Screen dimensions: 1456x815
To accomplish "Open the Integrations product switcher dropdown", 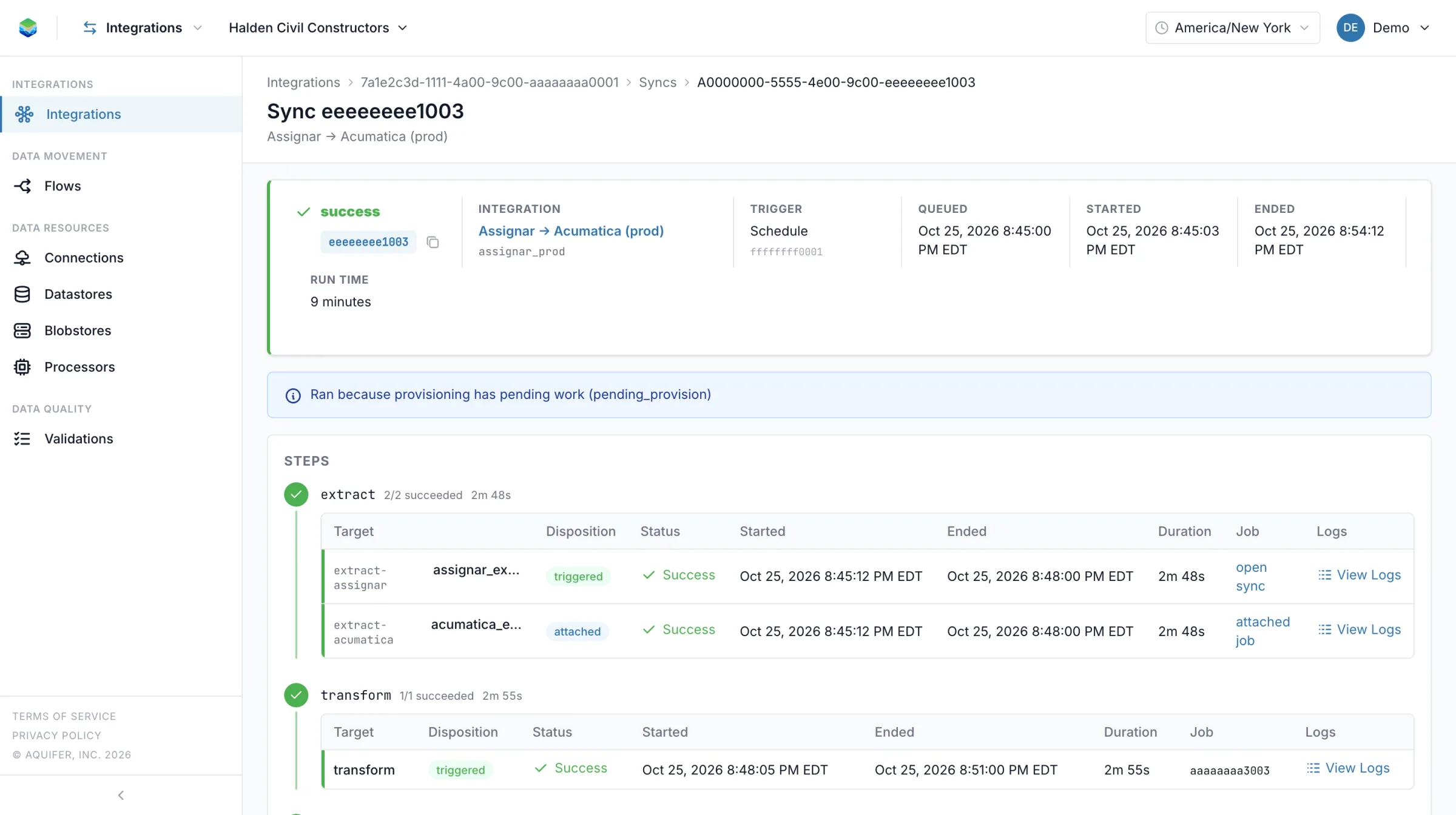I will [x=143, y=28].
